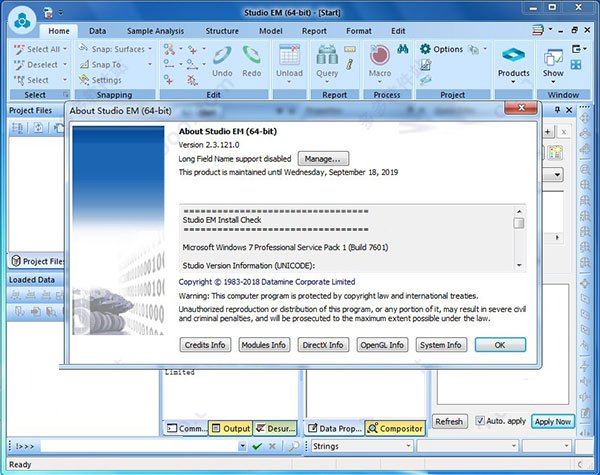Select the Data Prop... bottom tab
The width and height of the screenshot is (600, 475).
(335, 428)
